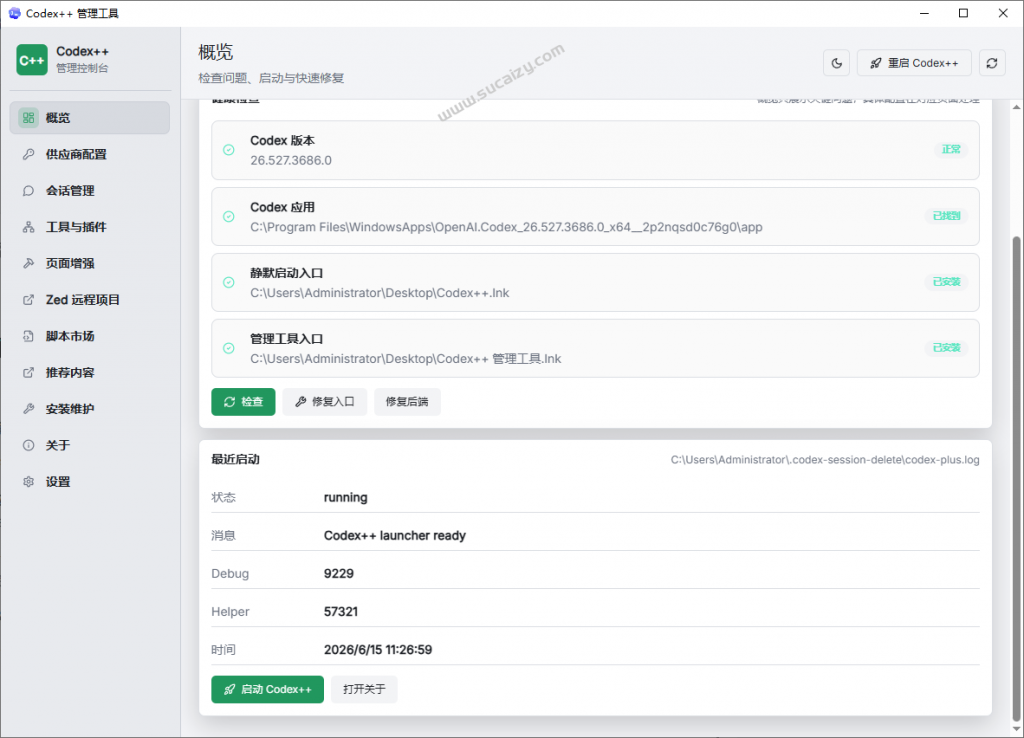Image resolution: width=1024 pixels, height=738 pixels.
Task: Click the Desktop\Codex++.lnk path text
Action: [x=379, y=293]
